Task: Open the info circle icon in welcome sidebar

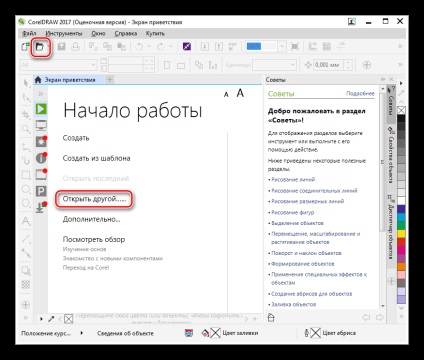Action: coord(41,158)
